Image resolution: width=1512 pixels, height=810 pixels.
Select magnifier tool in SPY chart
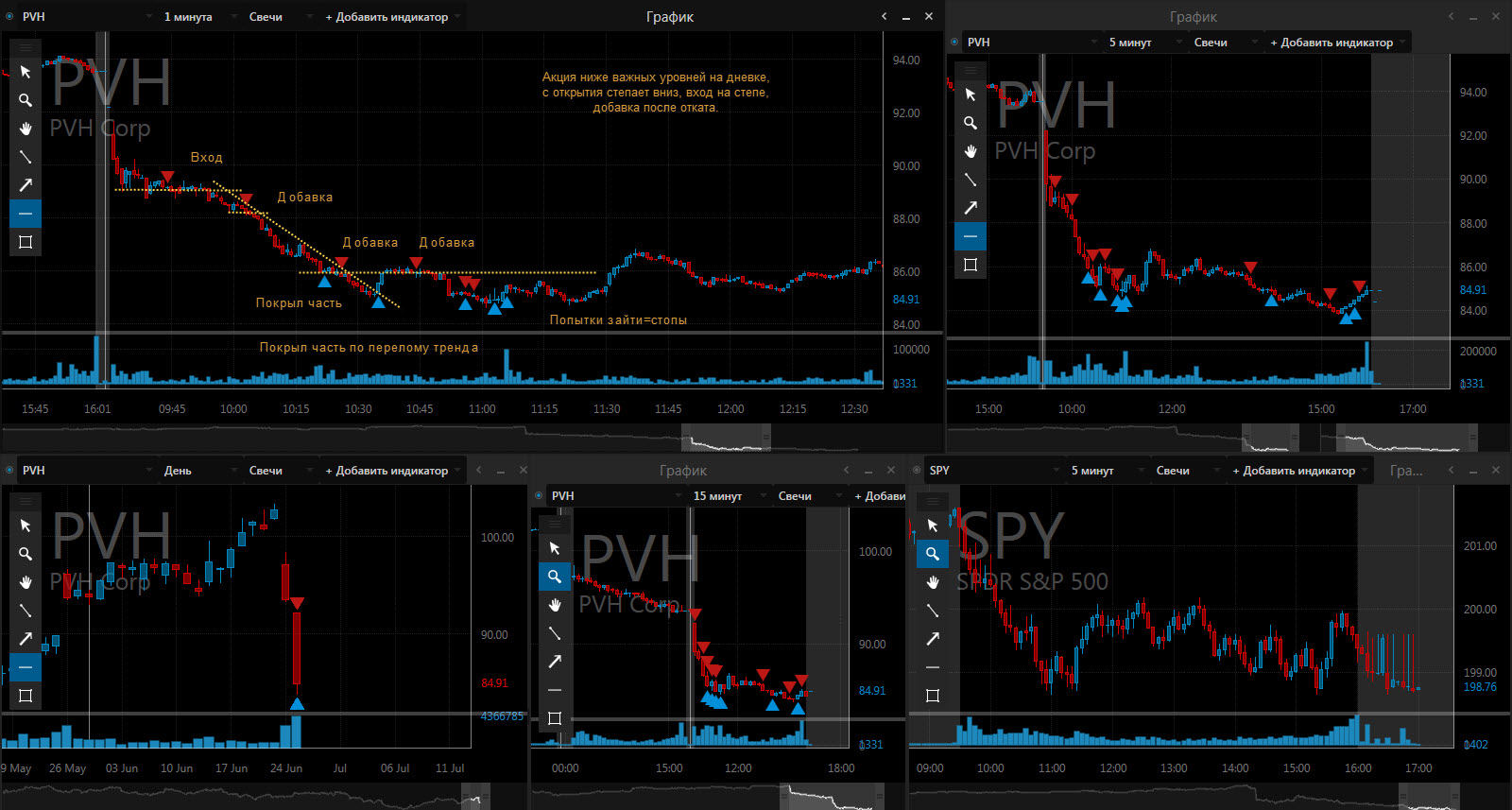[x=933, y=554]
